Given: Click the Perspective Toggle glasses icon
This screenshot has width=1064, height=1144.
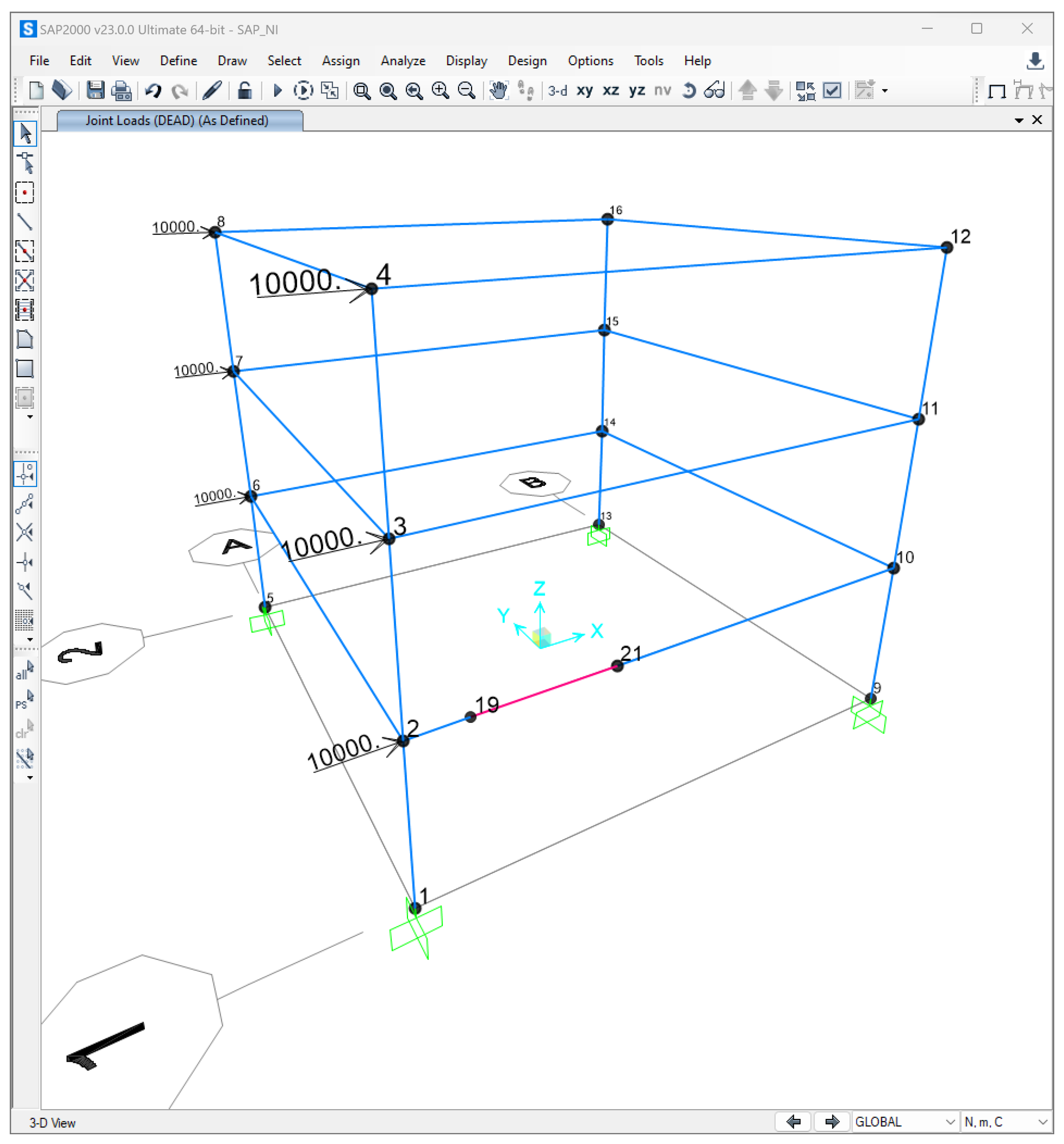Looking at the screenshot, I should point(714,90).
